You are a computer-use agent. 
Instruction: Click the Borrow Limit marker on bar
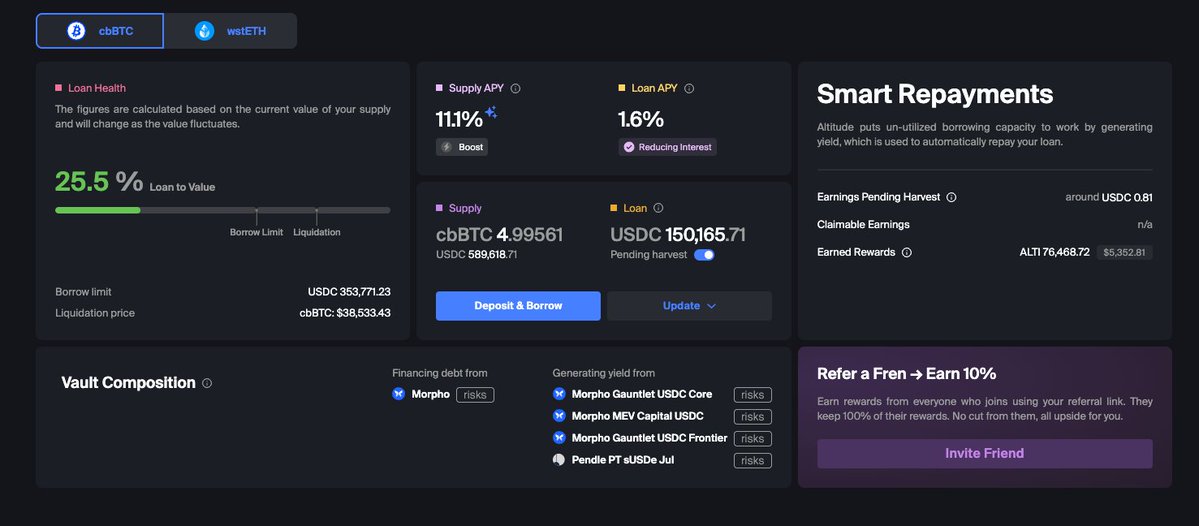click(x=256, y=216)
